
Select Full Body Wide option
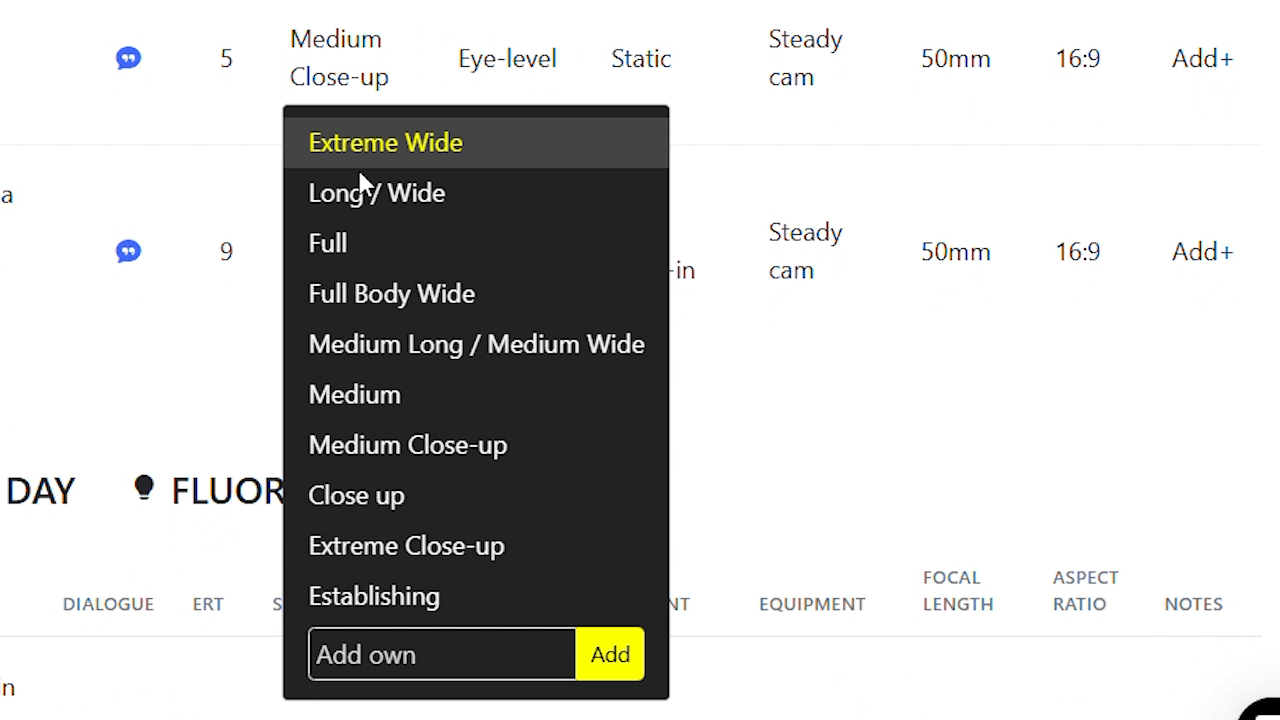pyautogui.click(x=392, y=293)
